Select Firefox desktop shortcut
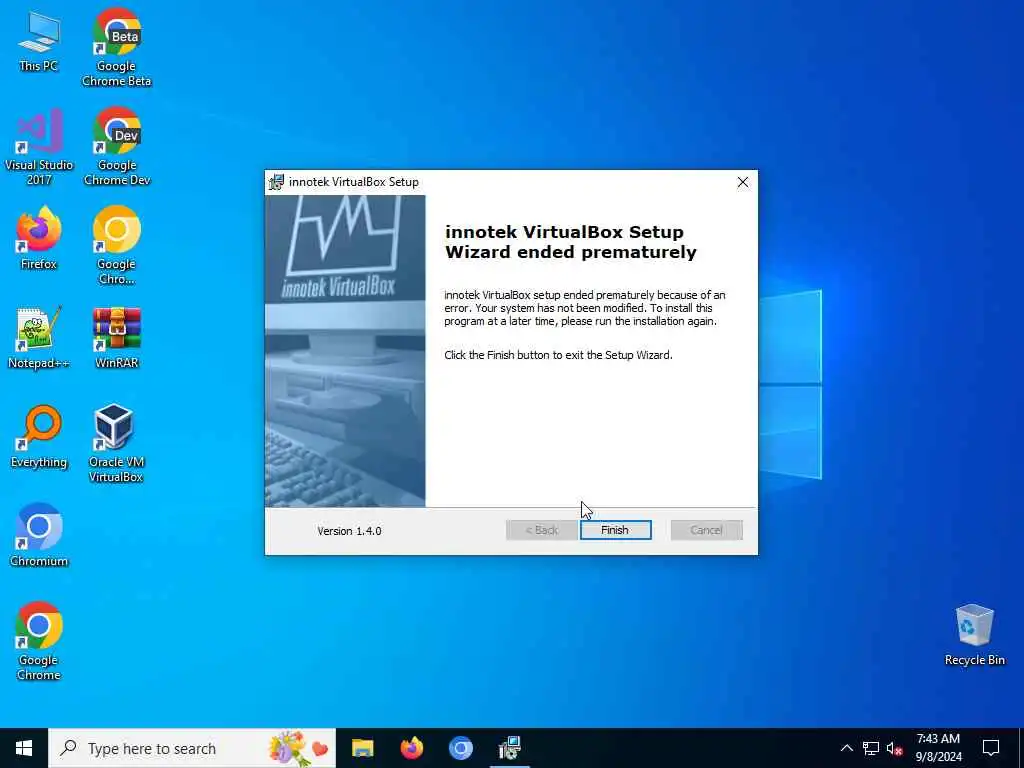The width and height of the screenshot is (1024, 768). 39,238
